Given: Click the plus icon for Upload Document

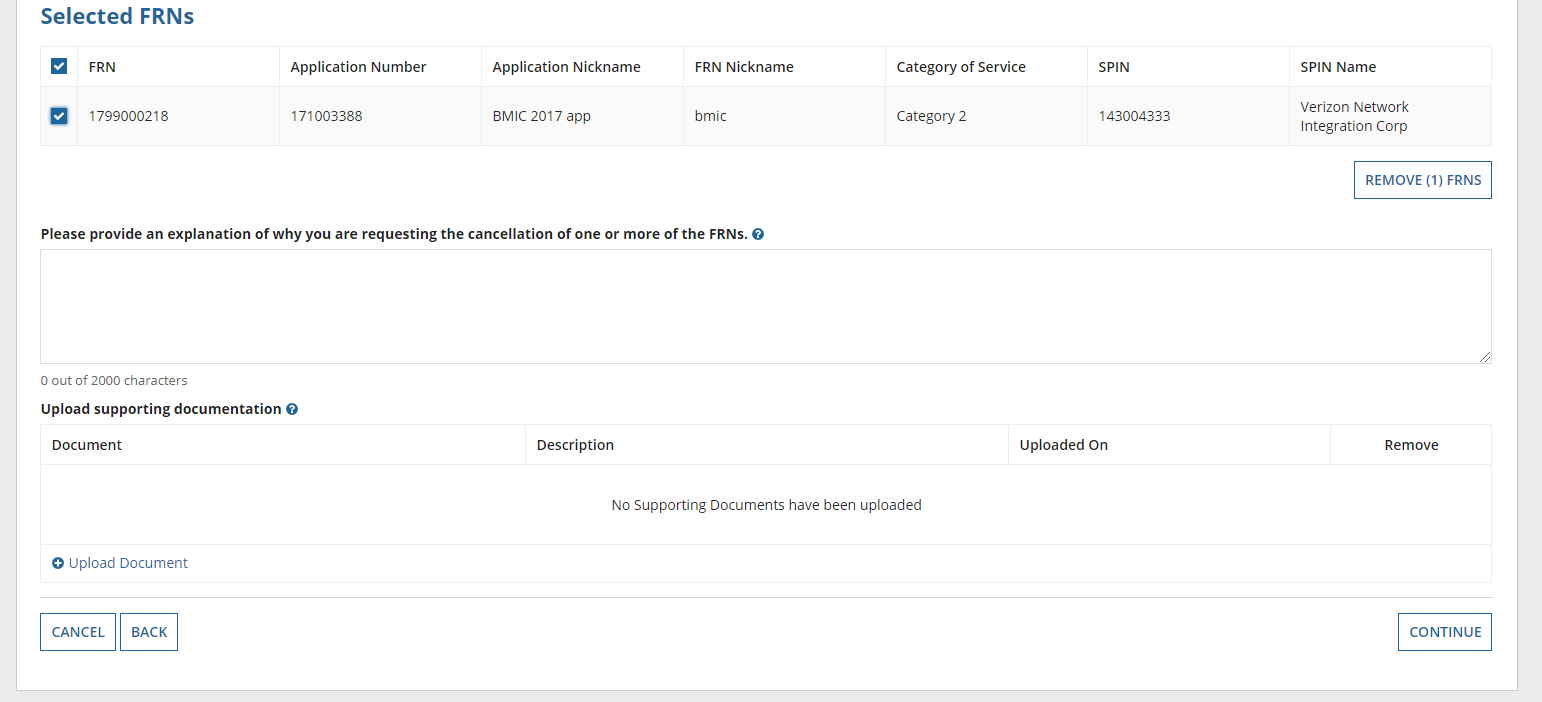Looking at the screenshot, I should (x=58, y=563).
